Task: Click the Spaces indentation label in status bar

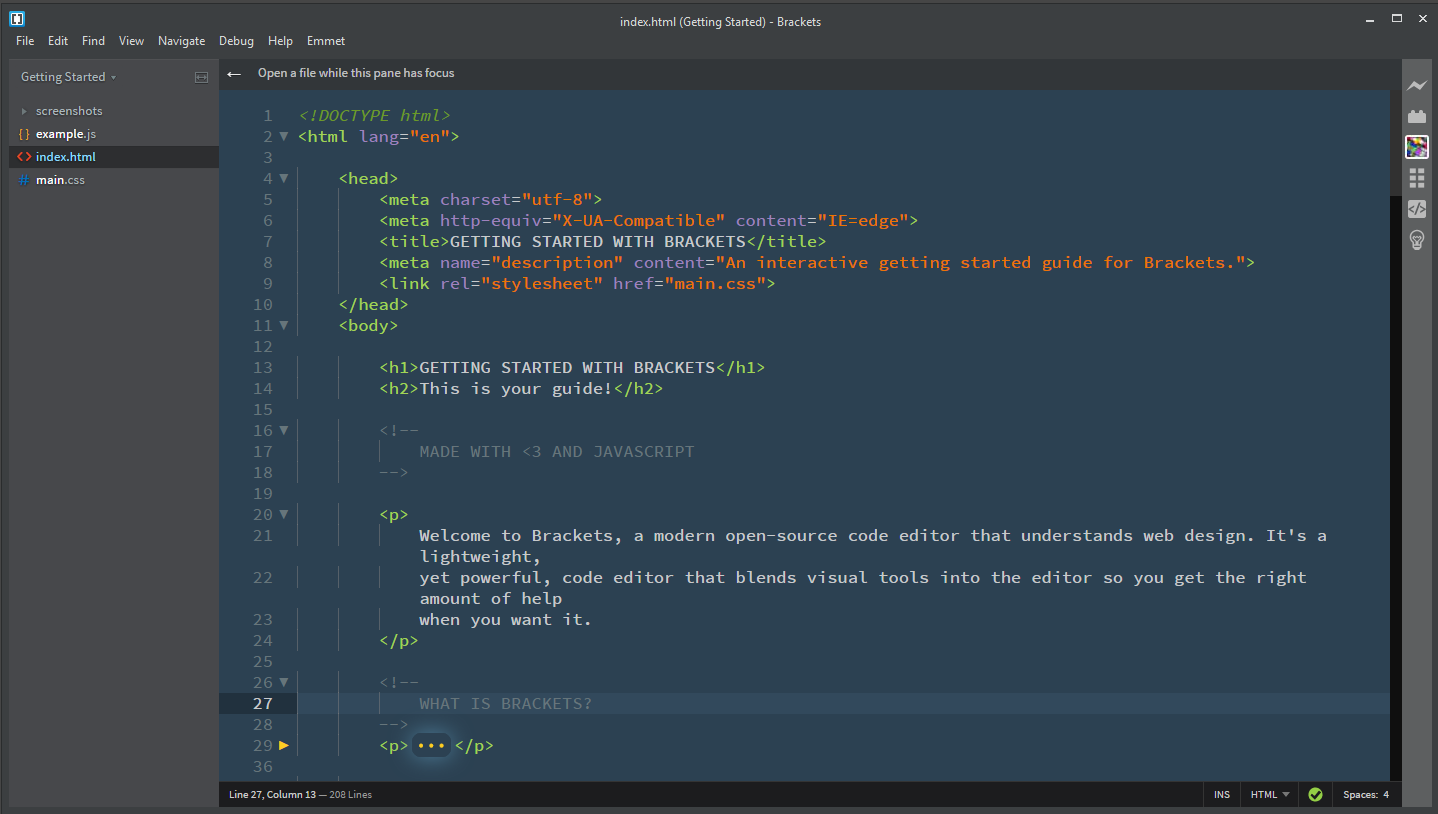Action: 1360,795
